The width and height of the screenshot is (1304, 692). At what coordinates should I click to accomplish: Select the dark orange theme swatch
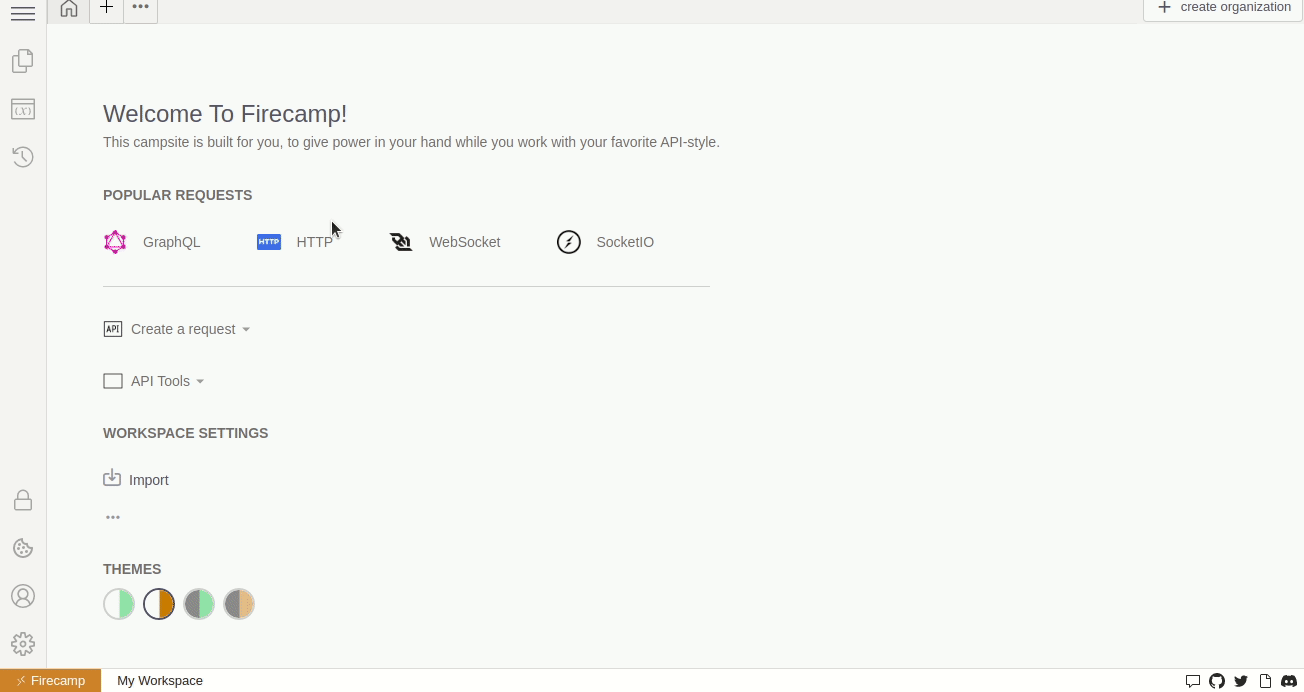tap(239, 604)
